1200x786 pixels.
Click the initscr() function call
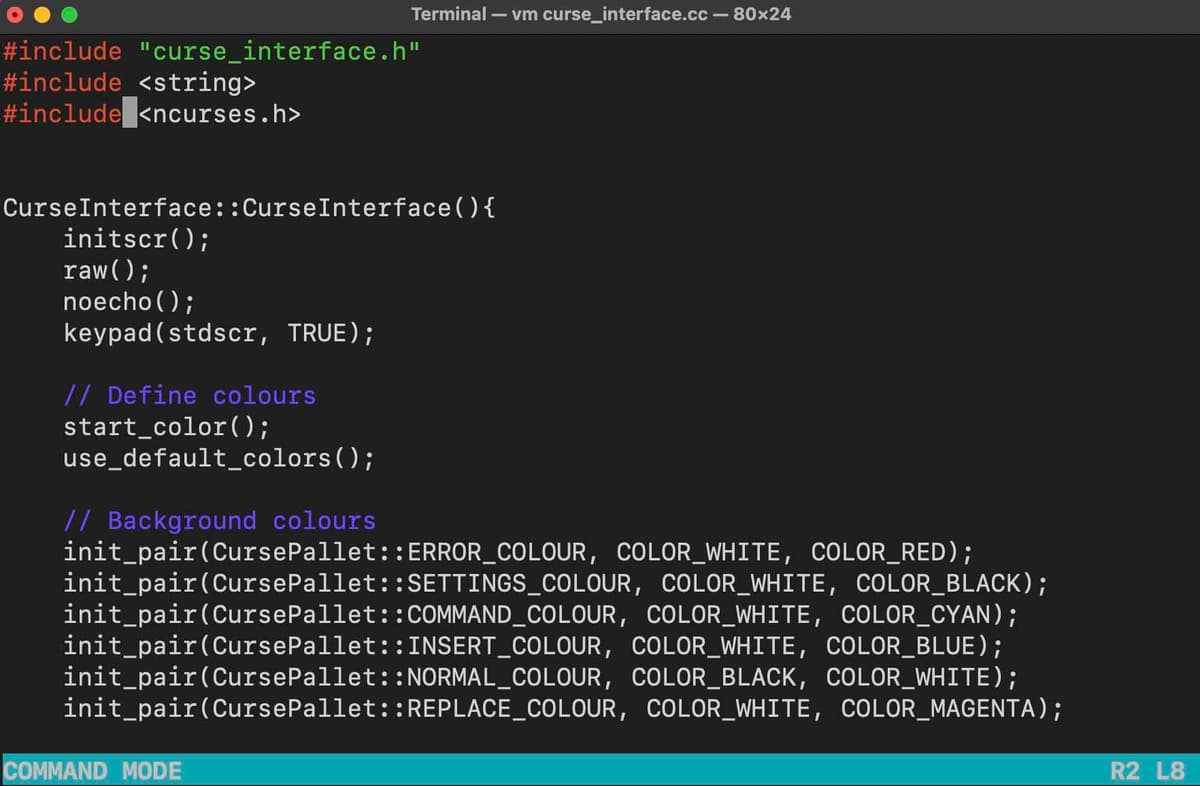pos(135,239)
